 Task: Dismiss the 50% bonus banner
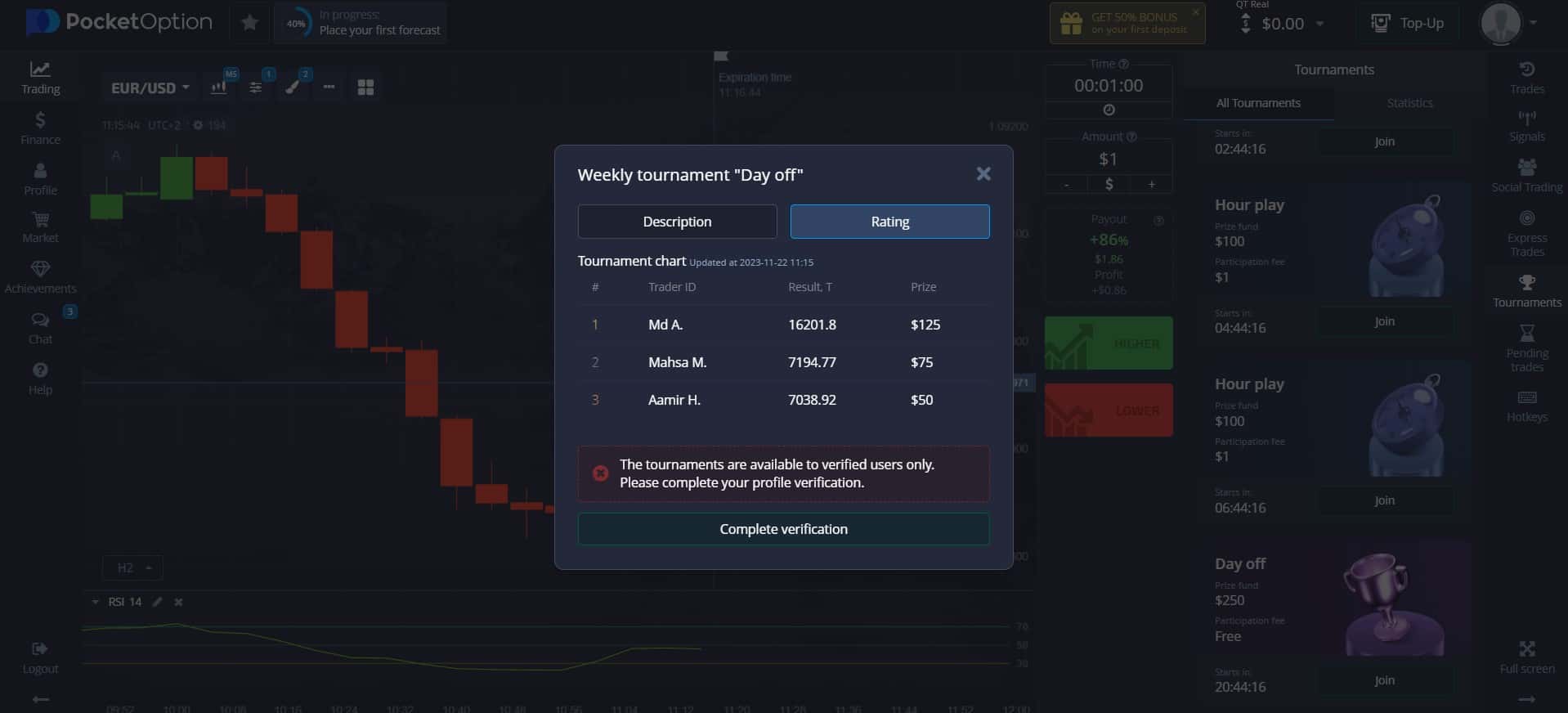pos(1195,11)
